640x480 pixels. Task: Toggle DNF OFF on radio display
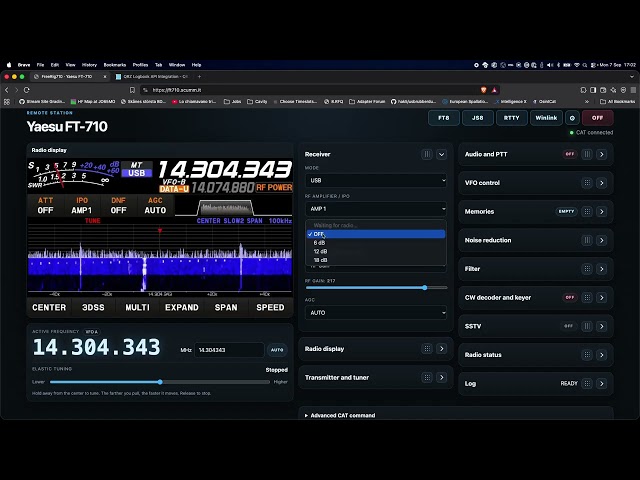(x=118, y=205)
